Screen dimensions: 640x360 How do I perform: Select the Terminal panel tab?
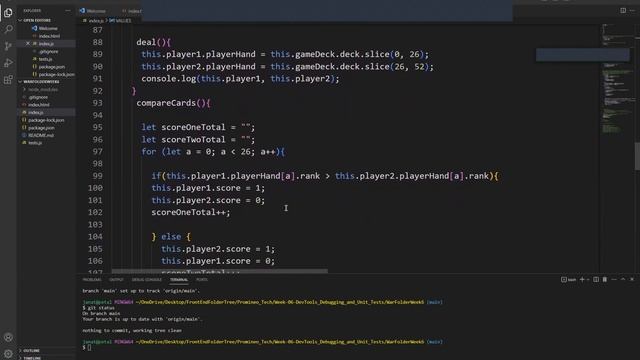click(x=179, y=280)
